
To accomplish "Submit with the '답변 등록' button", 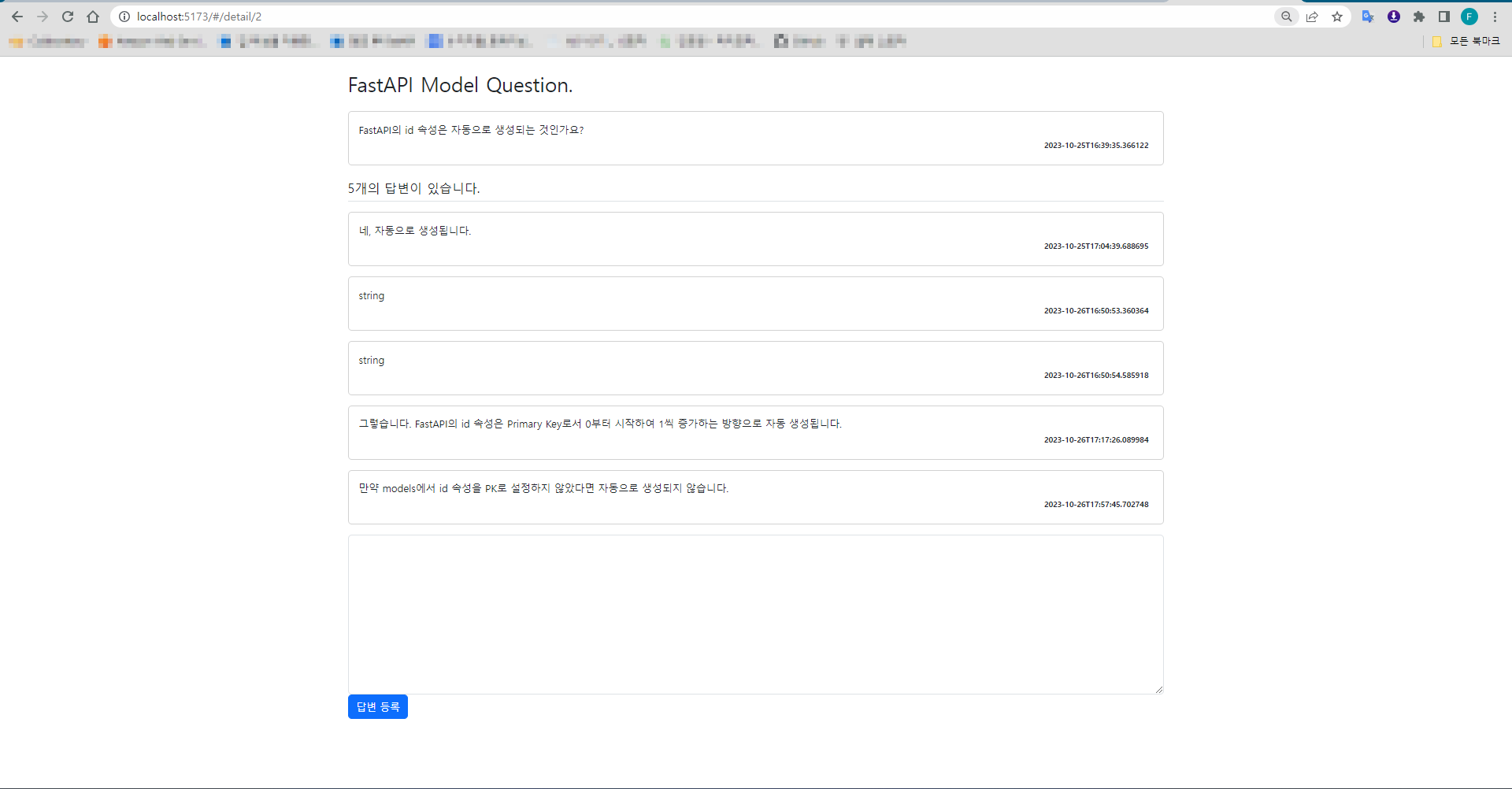I will 378,707.
